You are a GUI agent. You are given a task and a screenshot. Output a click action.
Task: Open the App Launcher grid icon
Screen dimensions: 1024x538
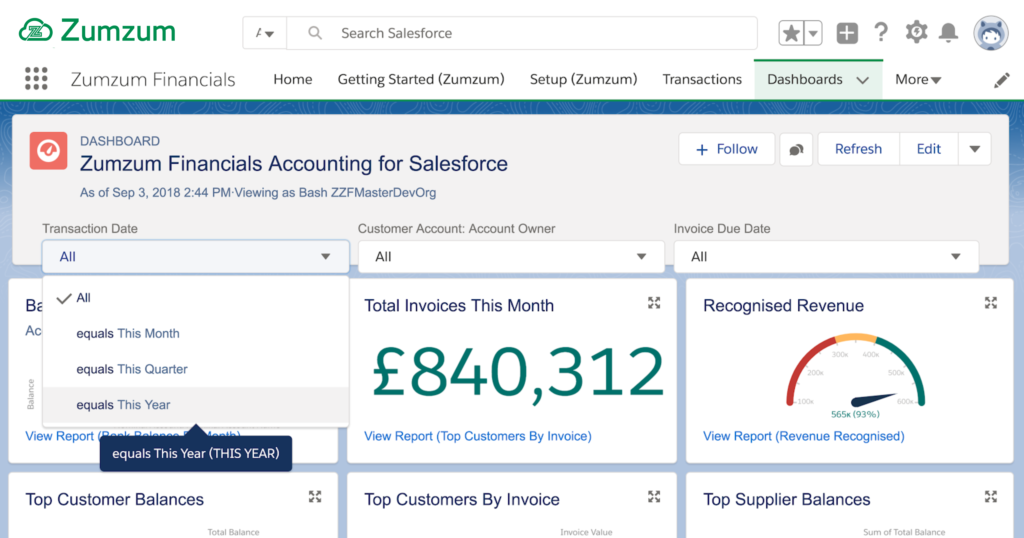[x=36, y=79]
